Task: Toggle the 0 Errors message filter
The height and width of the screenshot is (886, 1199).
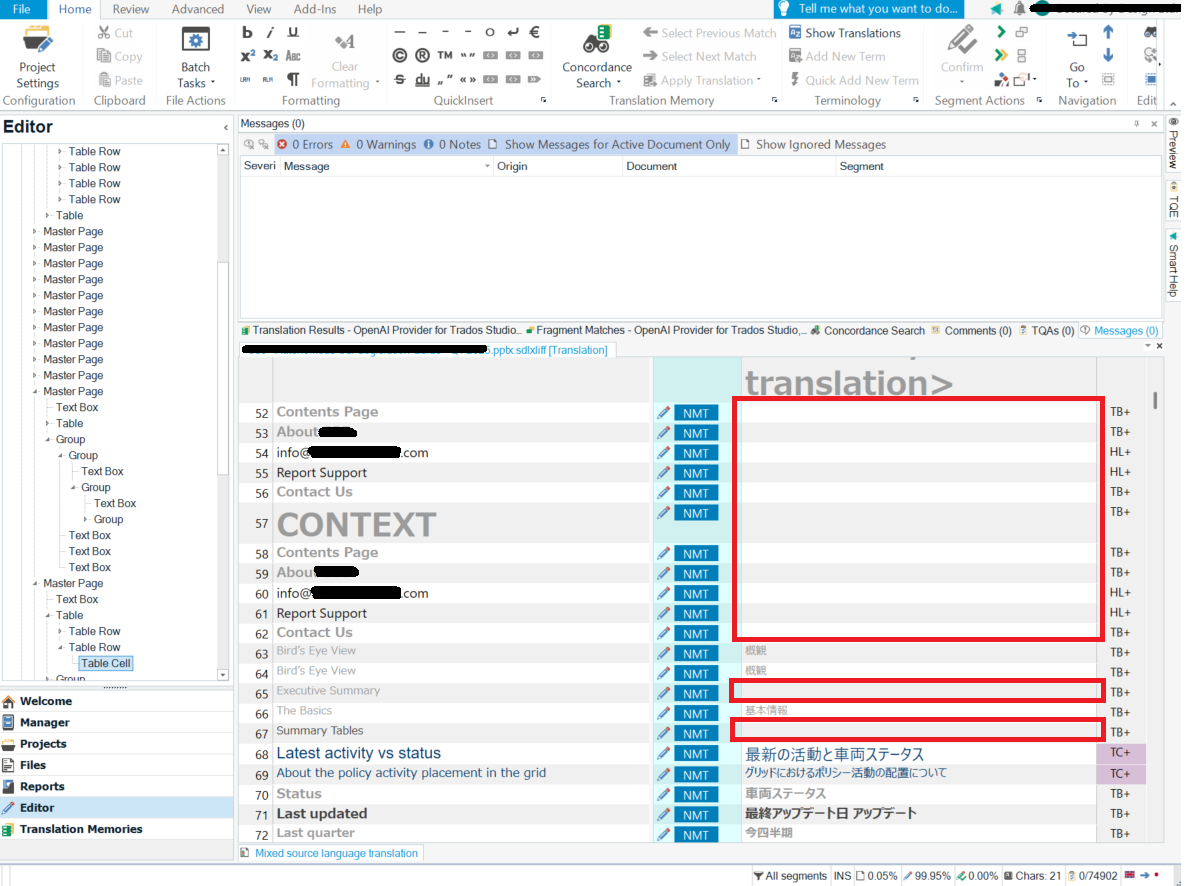Action: [305, 144]
